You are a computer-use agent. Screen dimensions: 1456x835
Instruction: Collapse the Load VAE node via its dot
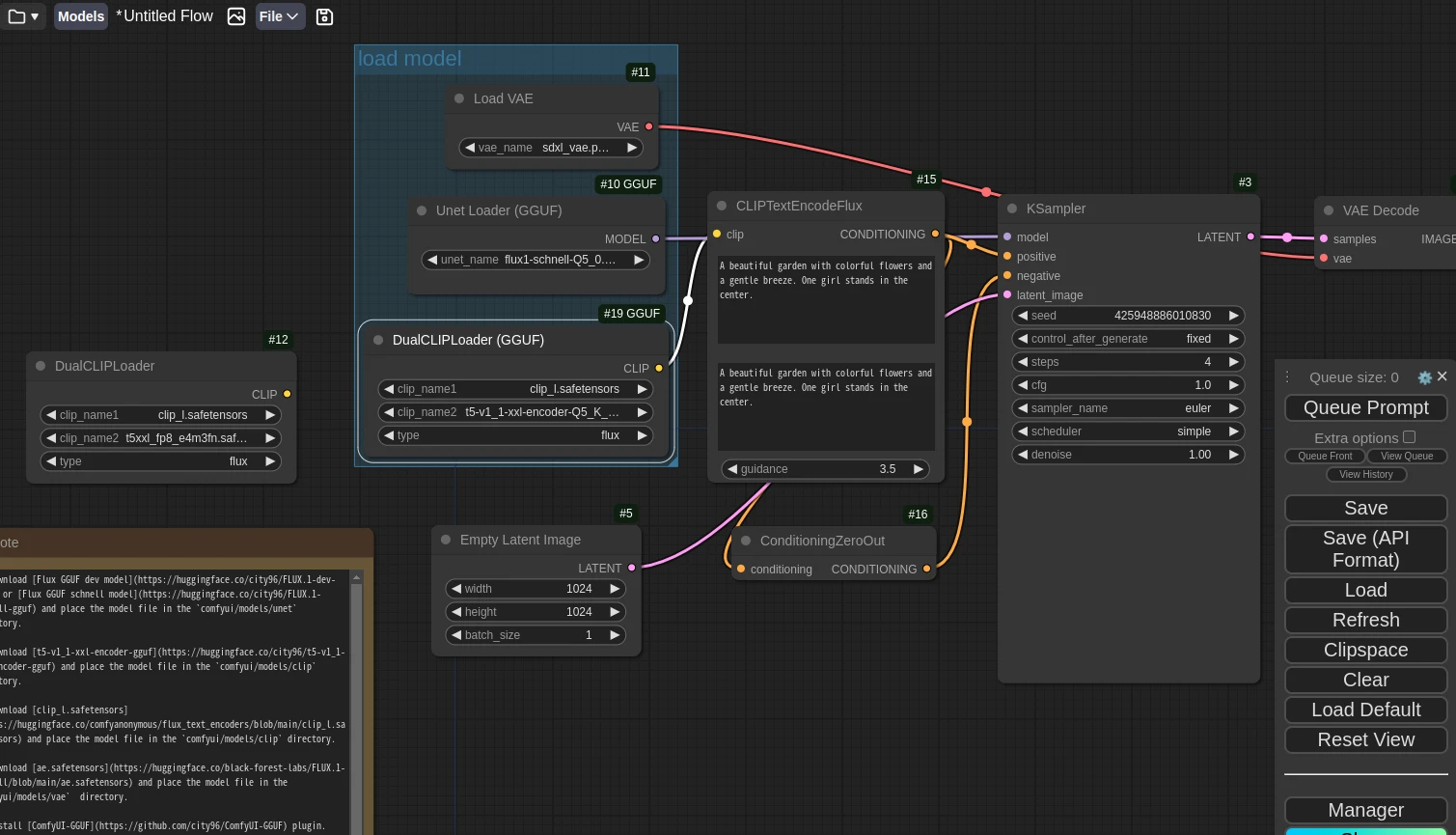[x=459, y=98]
